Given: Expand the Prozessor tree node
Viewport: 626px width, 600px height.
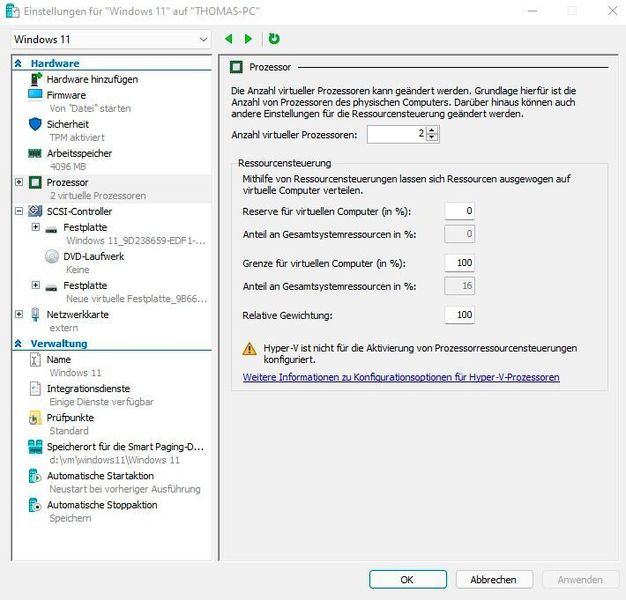Looking at the screenshot, I should click(19, 182).
